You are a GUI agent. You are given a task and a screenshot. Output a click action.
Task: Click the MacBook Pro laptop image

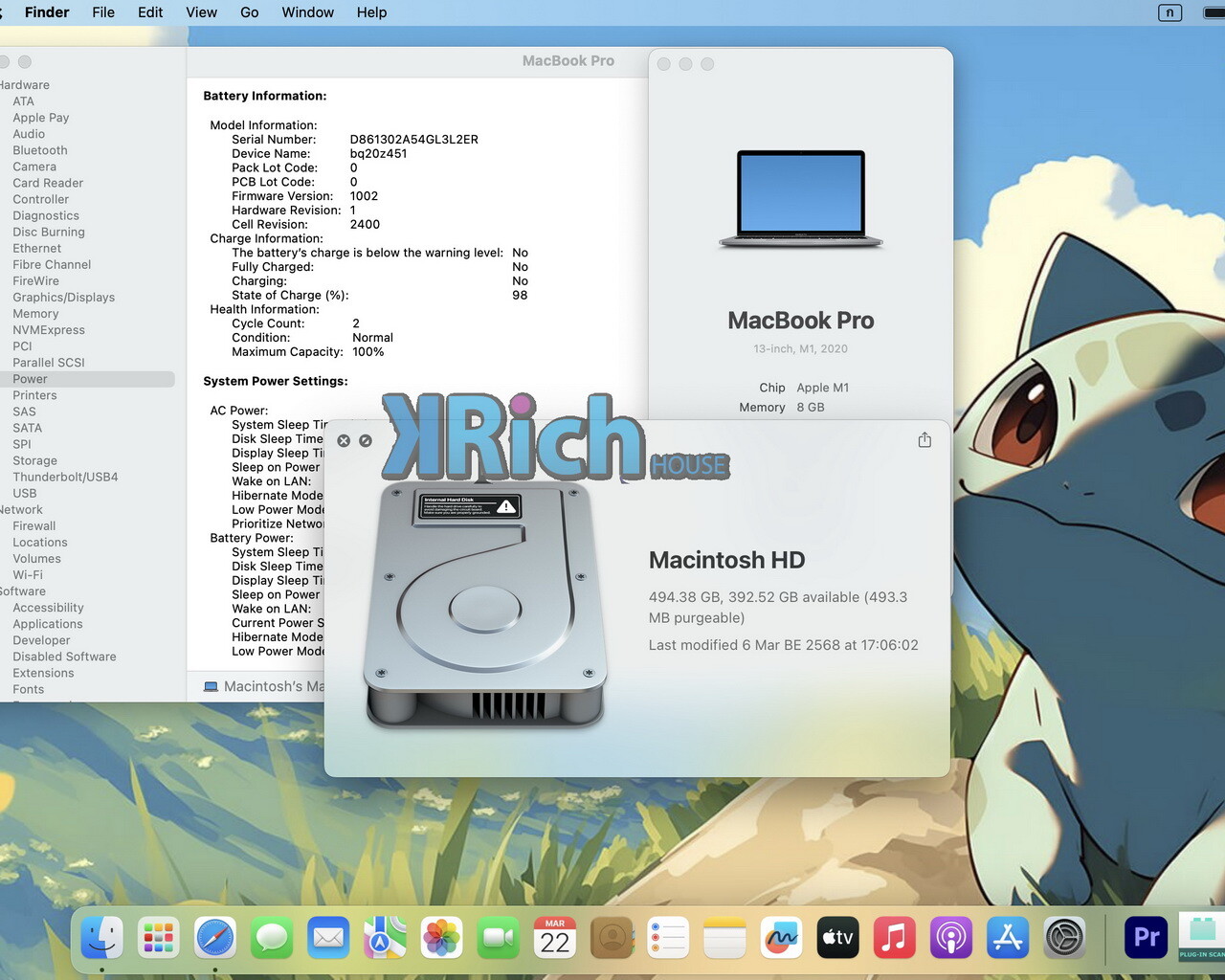pos(801,199)
